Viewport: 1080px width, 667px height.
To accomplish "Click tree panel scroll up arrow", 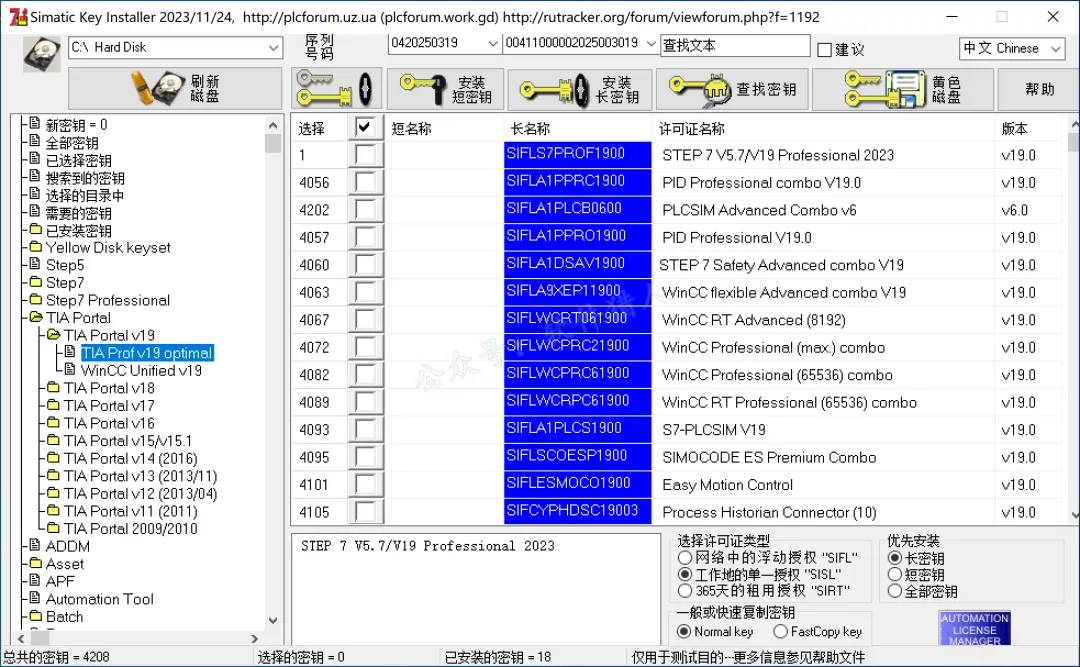I will pyautogui.click(x=273, y=125).
